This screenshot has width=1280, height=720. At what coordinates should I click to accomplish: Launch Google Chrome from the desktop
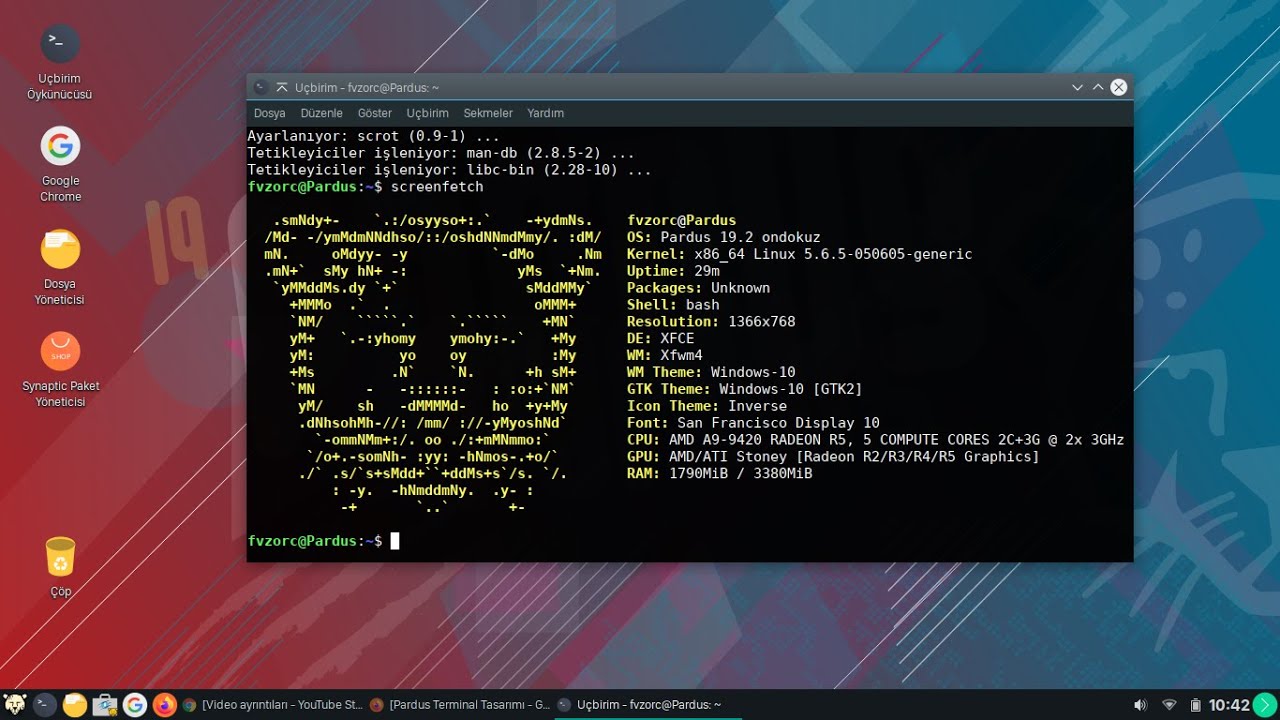[60, 165]
